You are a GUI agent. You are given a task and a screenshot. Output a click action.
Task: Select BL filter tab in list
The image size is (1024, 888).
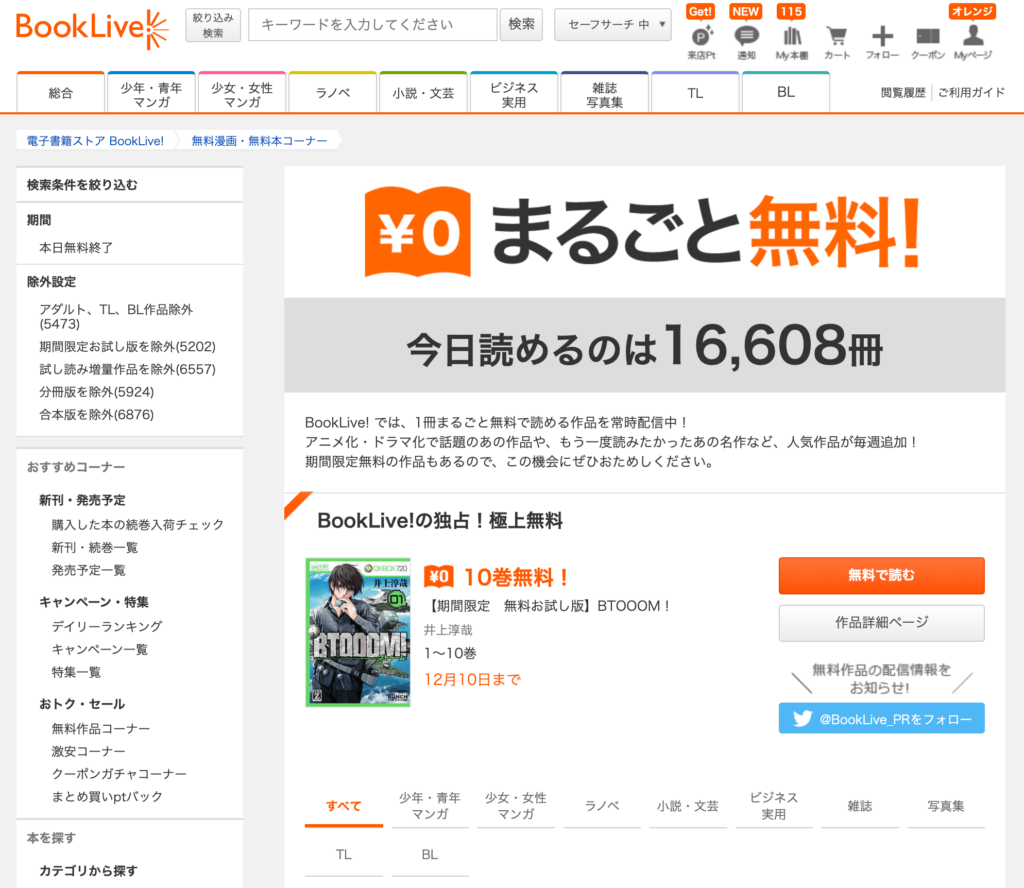pyautogui.click(x=430, y=855)
